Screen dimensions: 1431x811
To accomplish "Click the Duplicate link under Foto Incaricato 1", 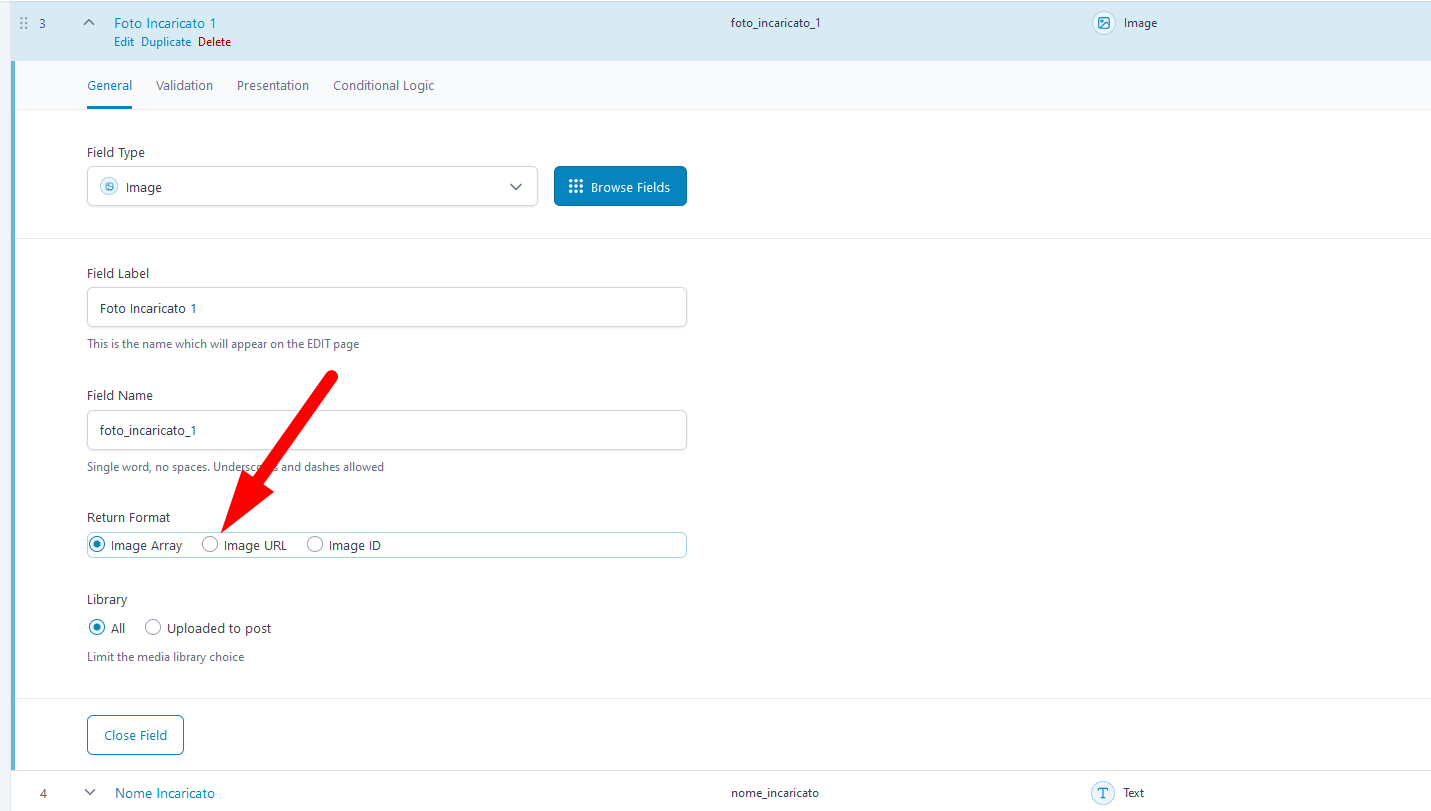I will pyautogui.click(x=166, y=42).
